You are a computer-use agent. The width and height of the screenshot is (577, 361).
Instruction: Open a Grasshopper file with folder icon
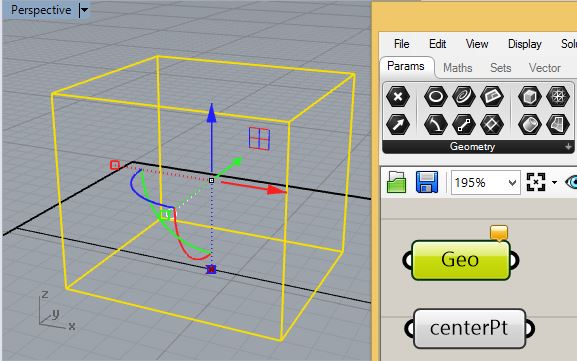(396, 182)
